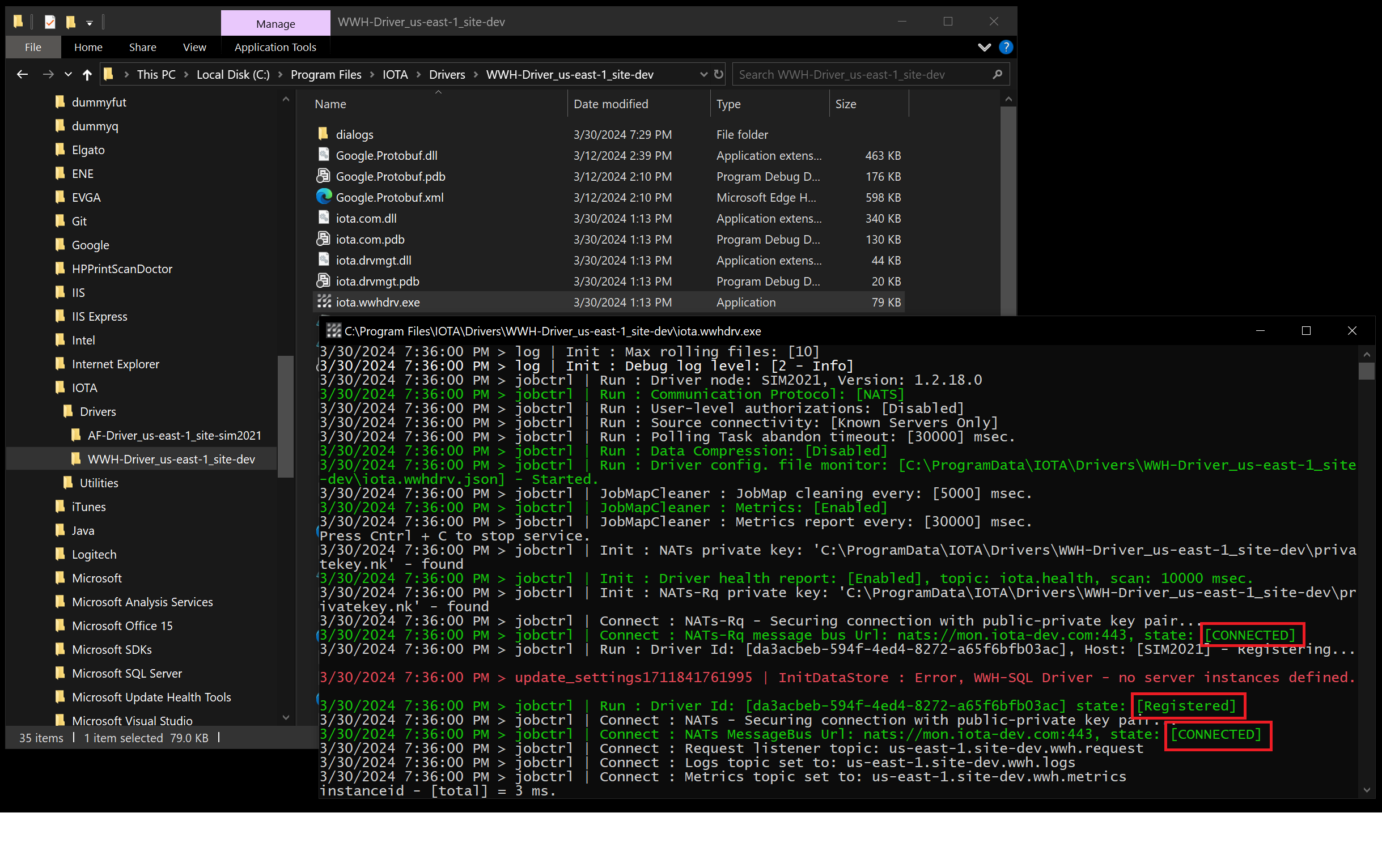
Task: Click console window title bar icon
Action: click(333, 330)
